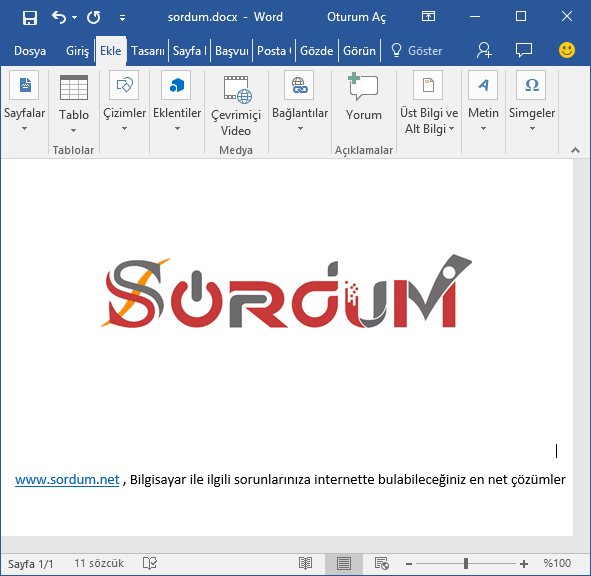The width and height of the screenshot is (591, 576).
Task: Zoom in with the plus button
Action: click(524, 564)
